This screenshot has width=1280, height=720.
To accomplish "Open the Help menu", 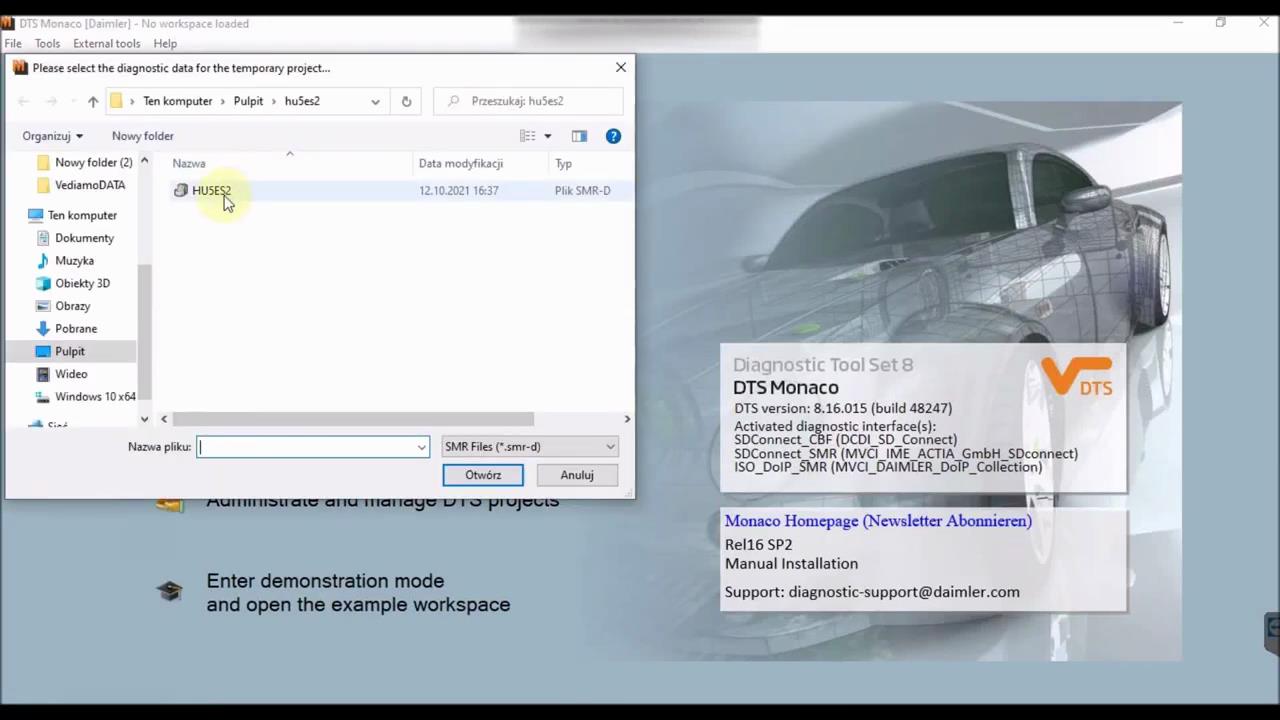I will 165,43.
